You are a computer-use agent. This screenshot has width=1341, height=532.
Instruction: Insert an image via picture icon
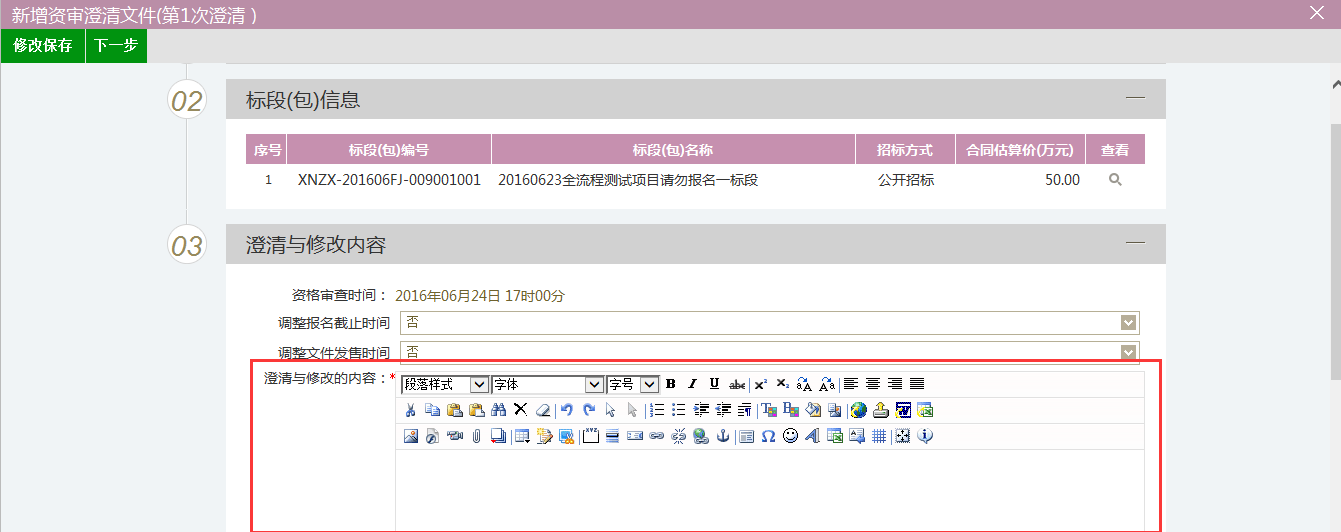[x=410, y=436]
